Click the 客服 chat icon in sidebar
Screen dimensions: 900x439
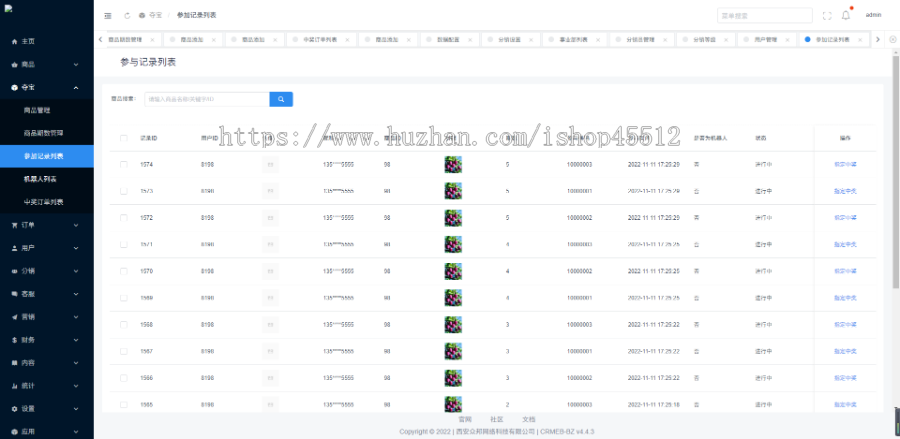pos(14,294)
